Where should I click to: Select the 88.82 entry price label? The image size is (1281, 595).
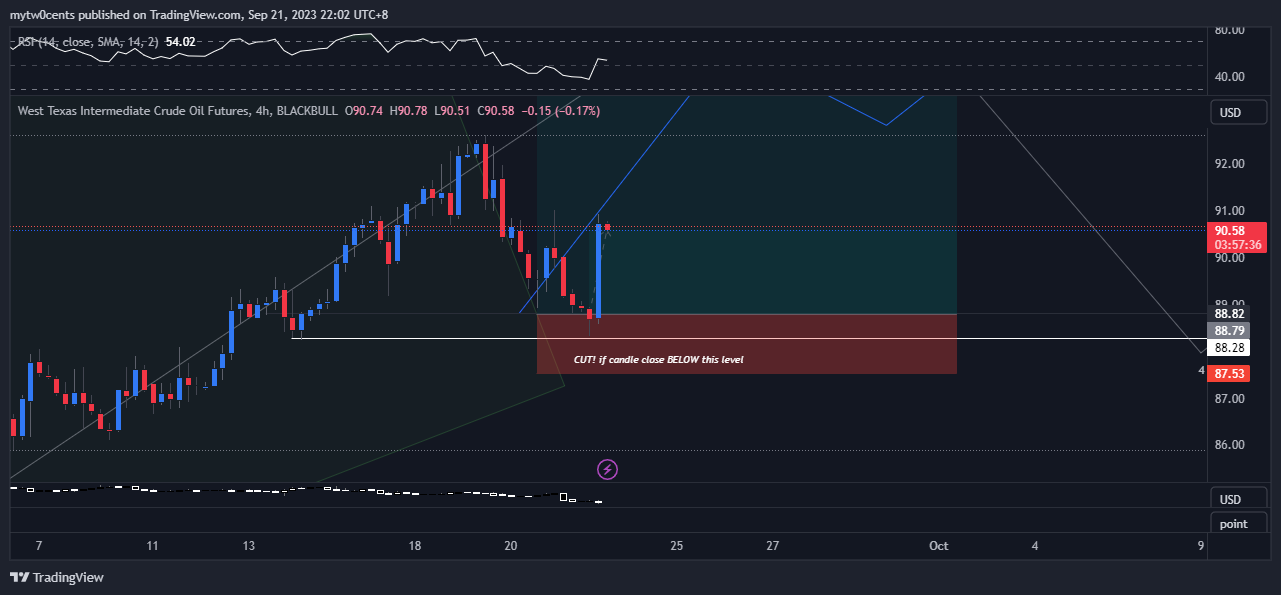point(1229,313)
